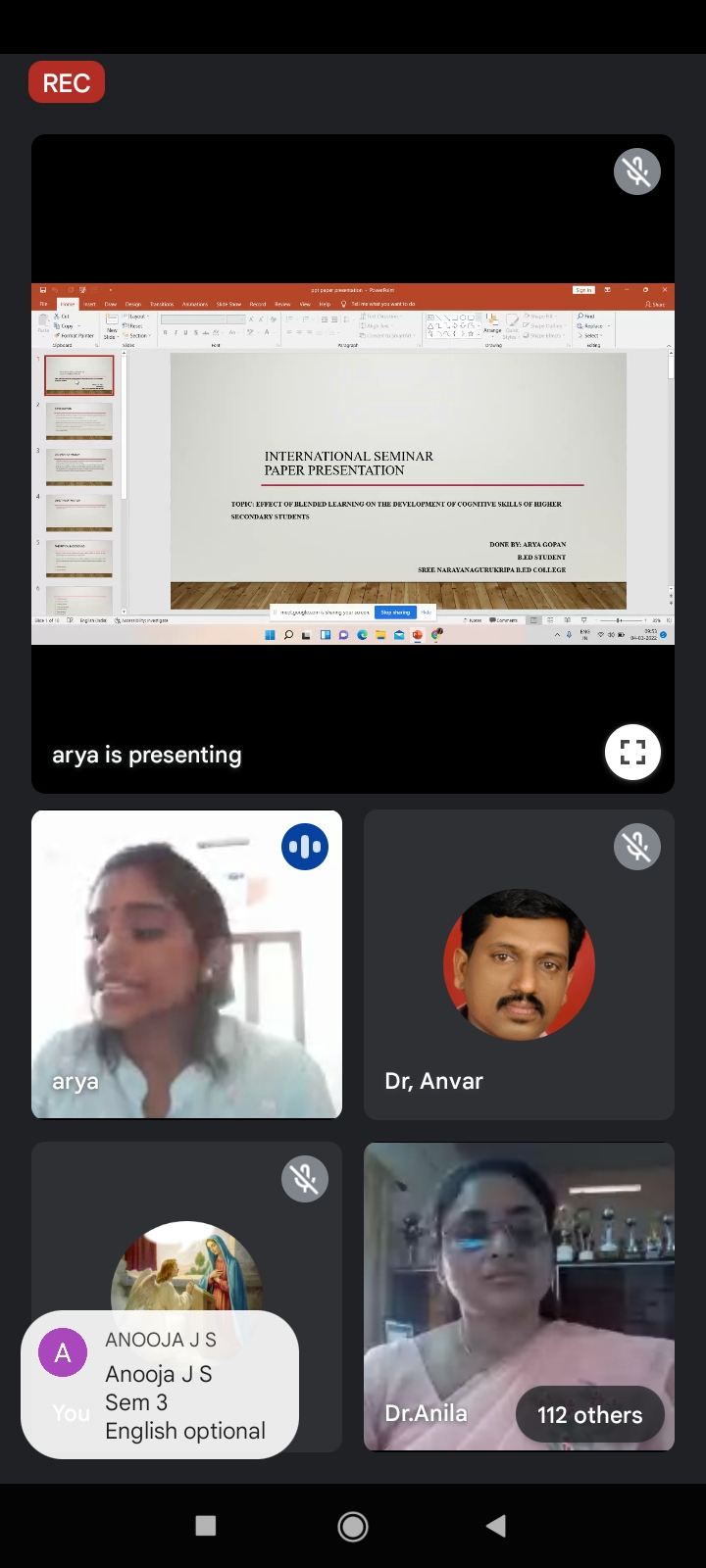Tap muted mic icon on your own tile

tap(305, 1179)
